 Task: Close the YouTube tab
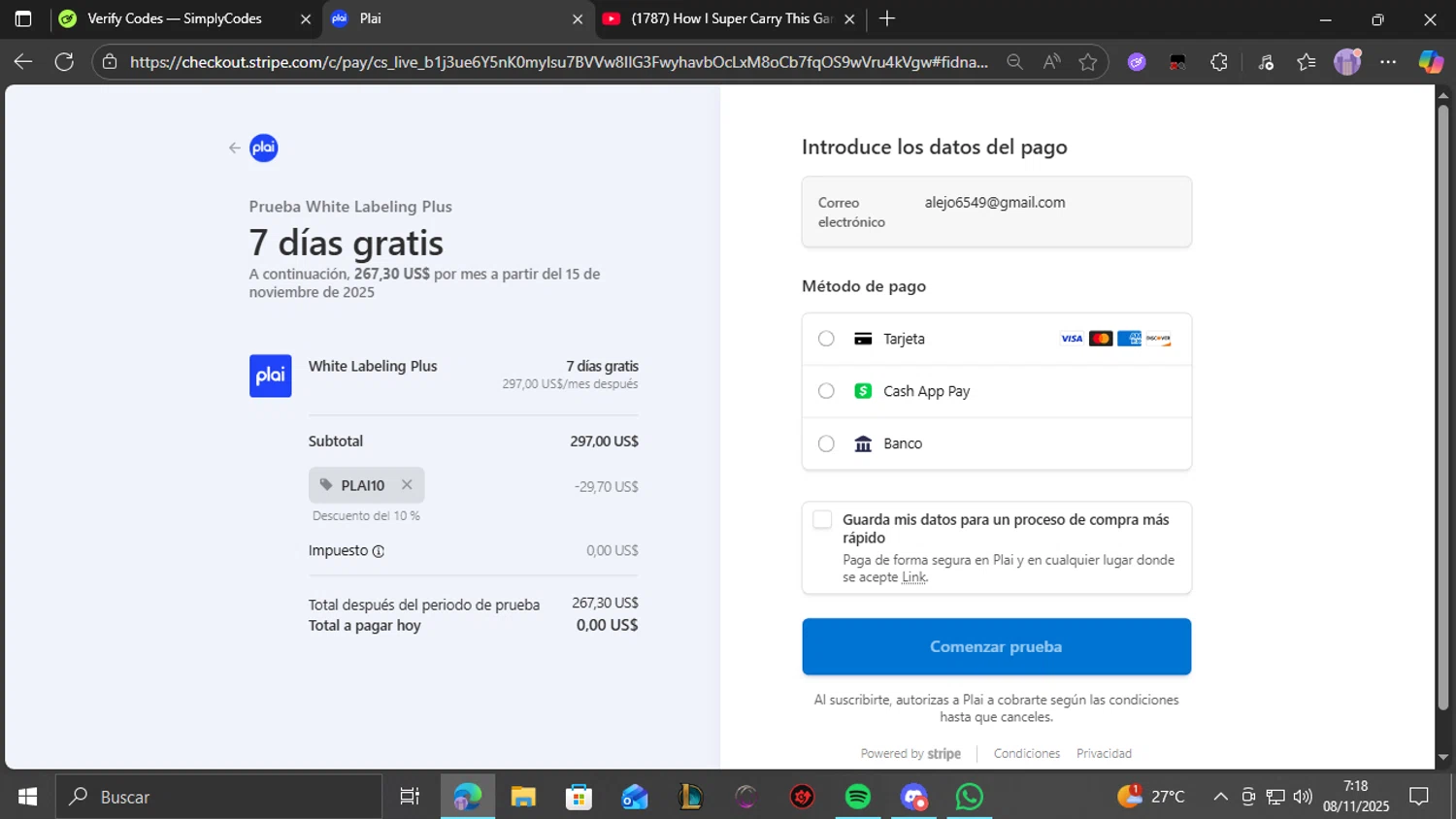849,18
